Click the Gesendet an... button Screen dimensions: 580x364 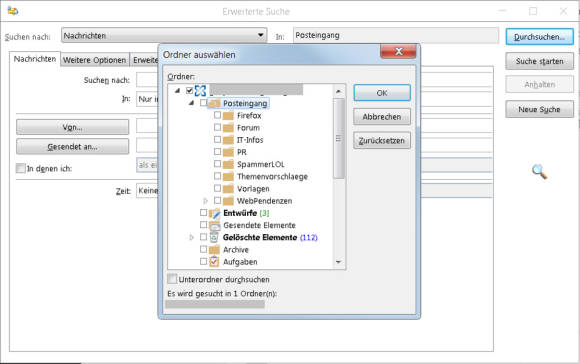coord(72,146)
